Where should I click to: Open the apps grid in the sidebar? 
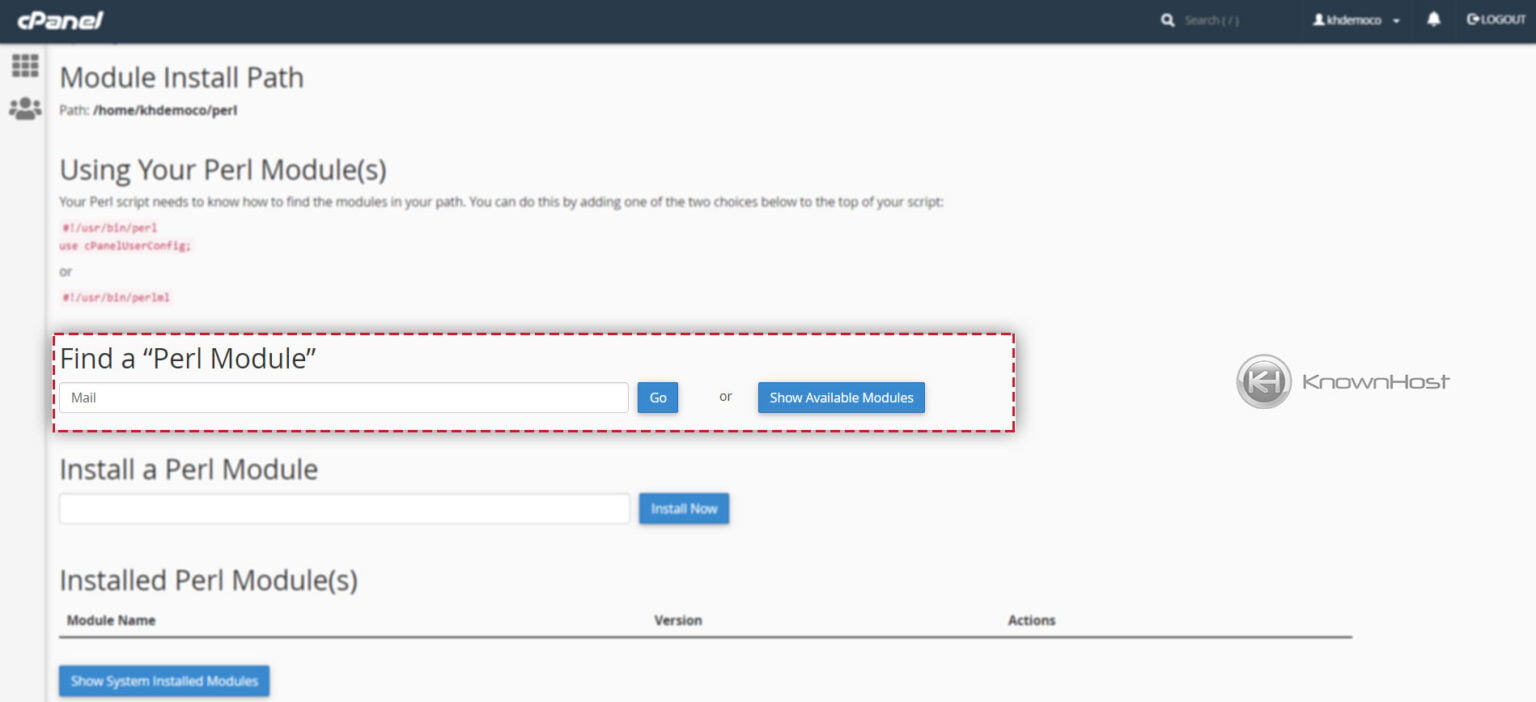23,66
